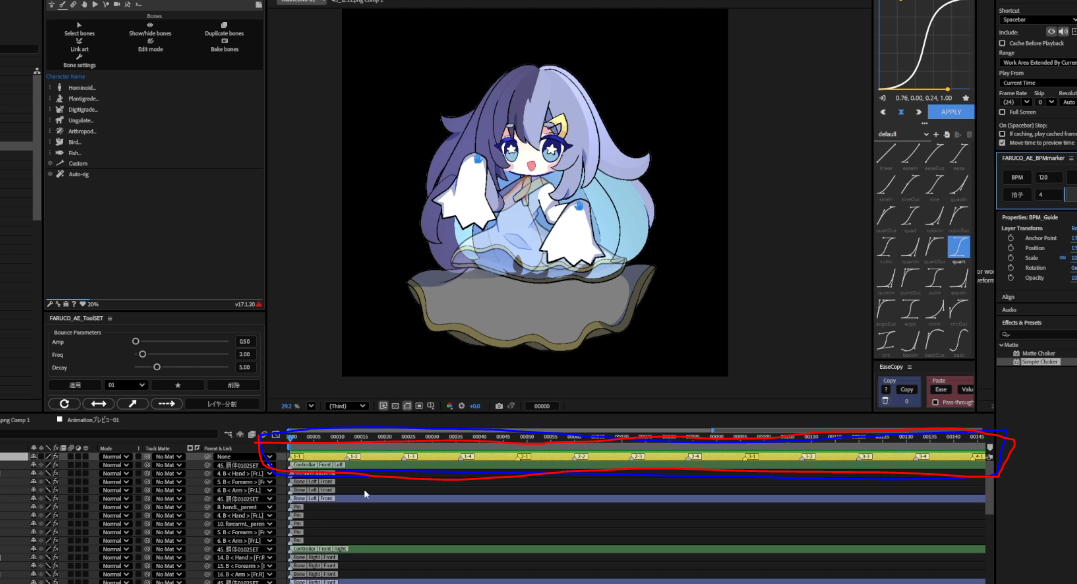Select the Arthropod rig preset
The height and width of the screenshot is (584, 1077).
76,131
